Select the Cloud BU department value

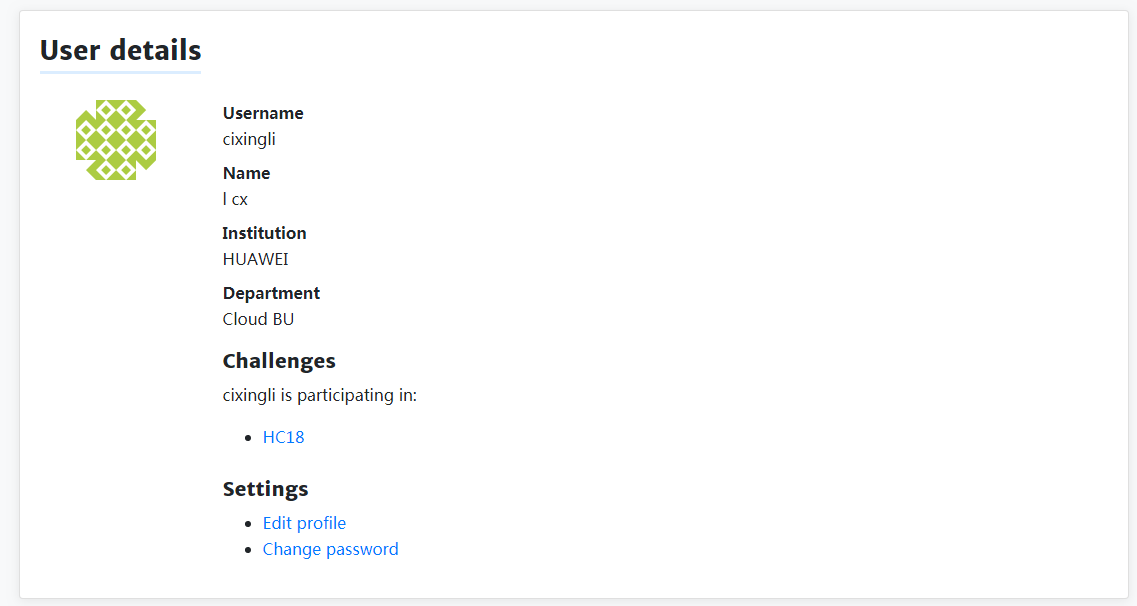(x=258, y=319)
